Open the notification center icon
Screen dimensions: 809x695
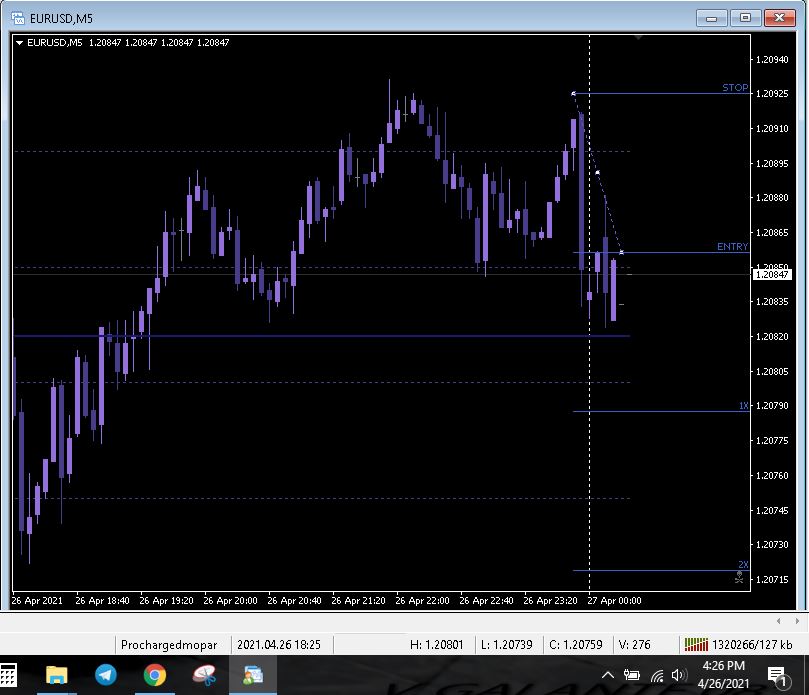pyautogui.click(x=779, y=676)
